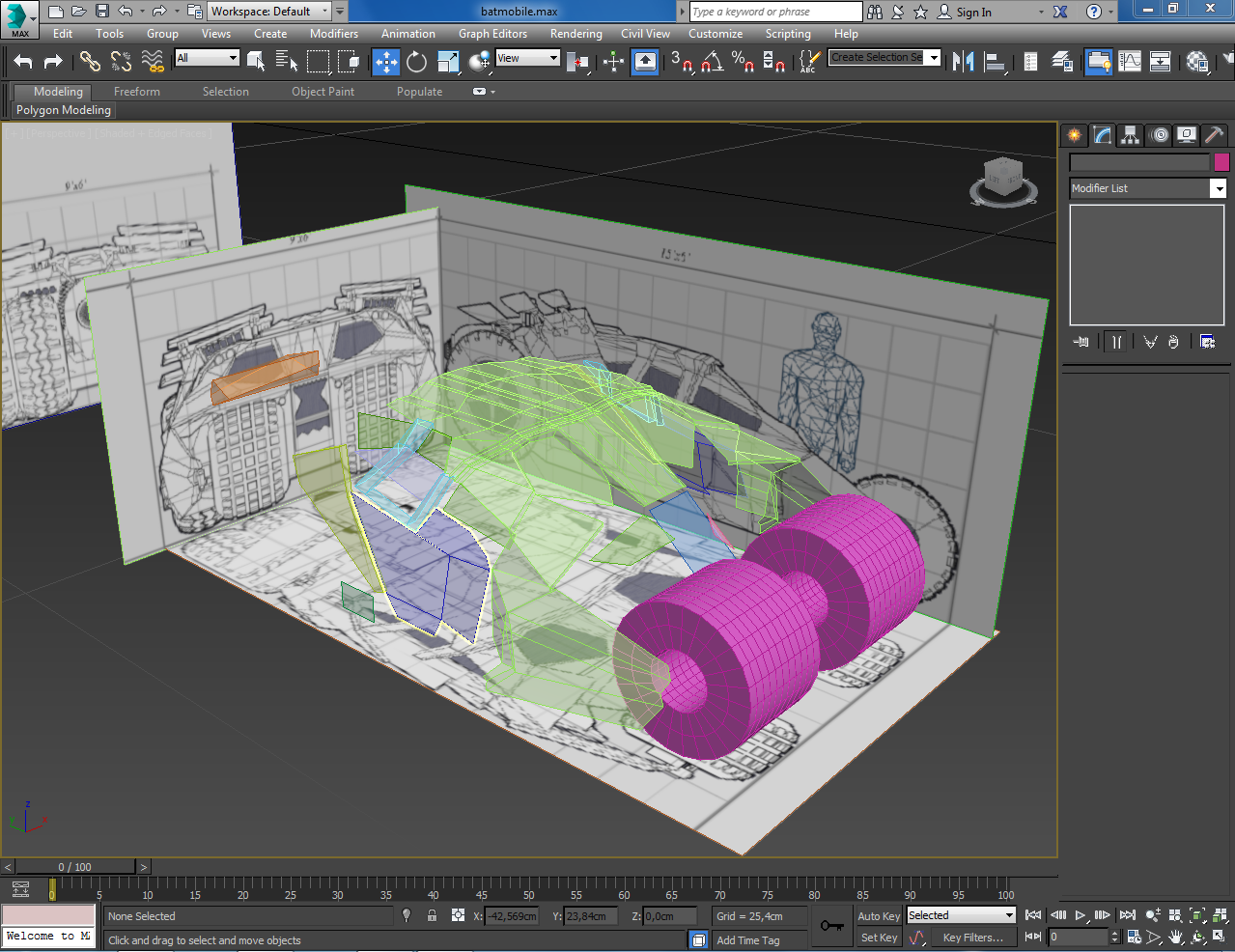This screenshot has width=1235, height=952.
Task: Switch to the Hierarchy command panel
Action: click(x=1130, y=135)
